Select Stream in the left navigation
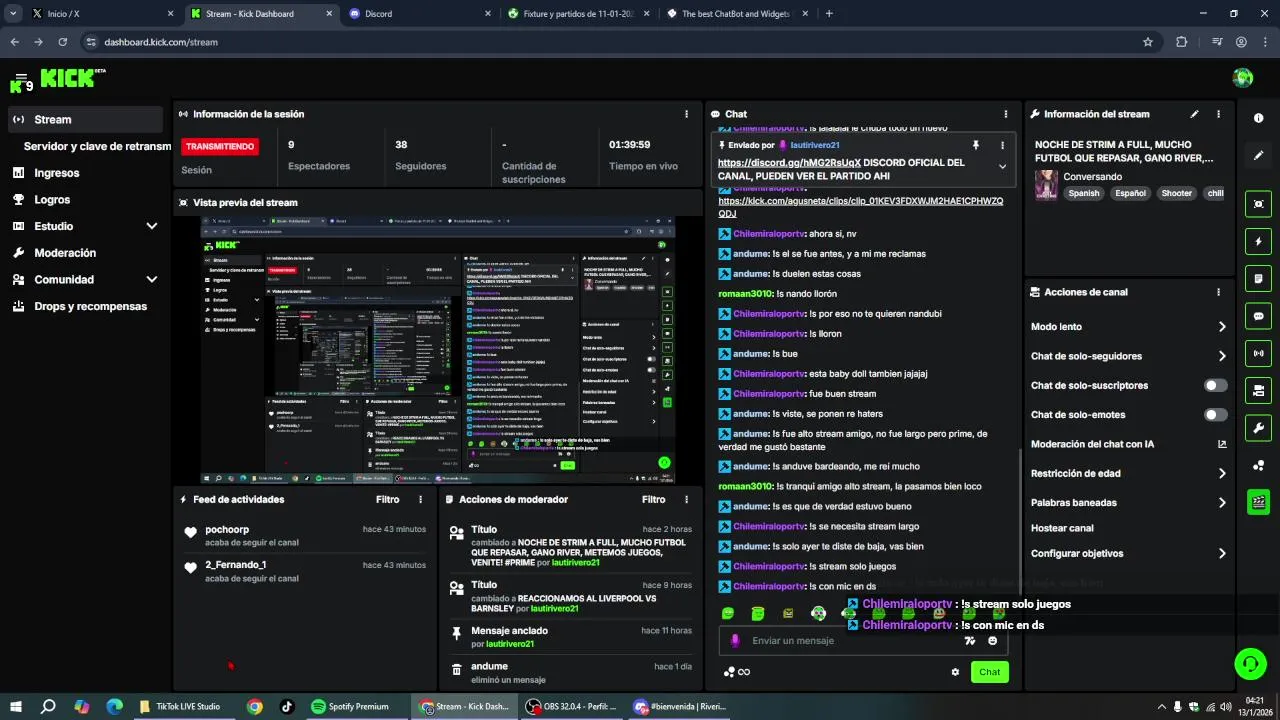1280x720 pixels. (x=85, y=119)
